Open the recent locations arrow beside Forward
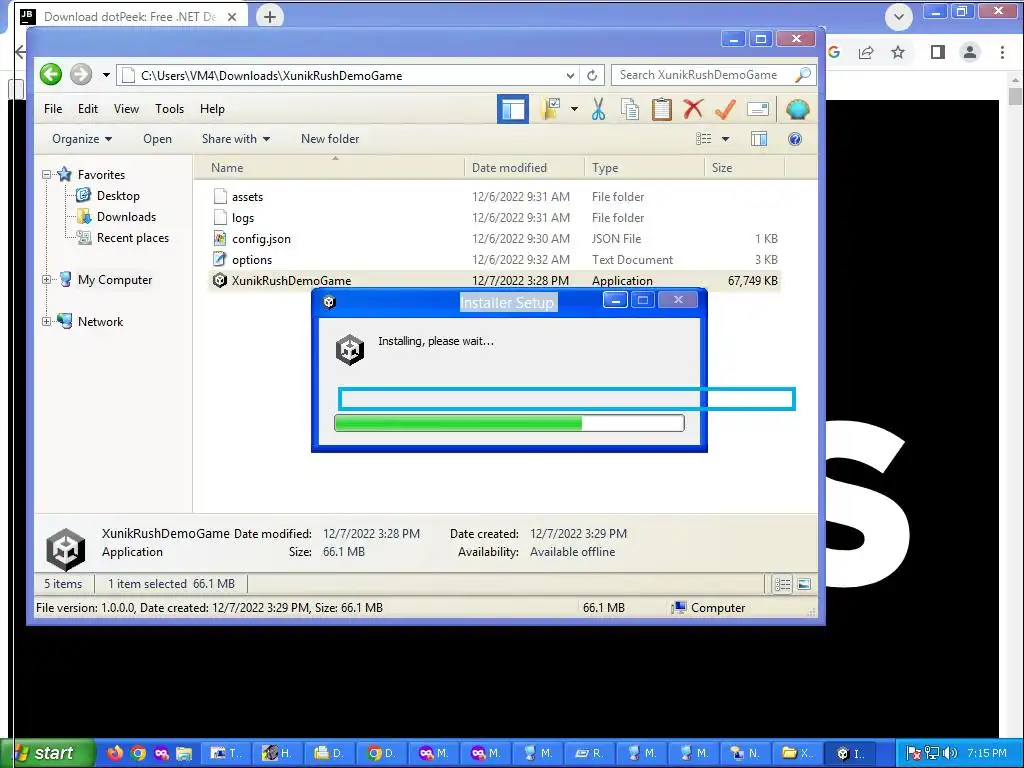The width and height of the screenshot is (1024, 768). 106,75
